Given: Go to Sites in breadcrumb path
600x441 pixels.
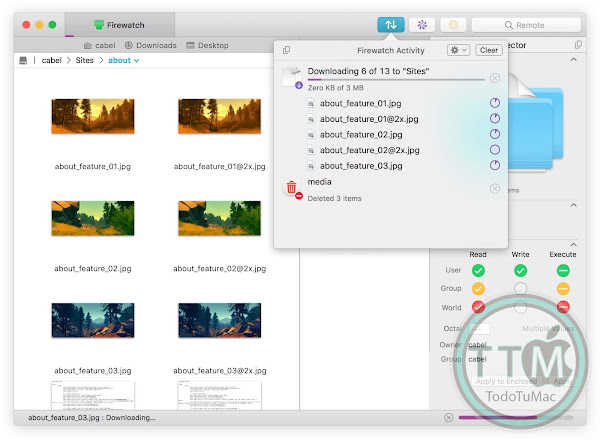Looking at the screenshot, I should [x=85, y=60].
